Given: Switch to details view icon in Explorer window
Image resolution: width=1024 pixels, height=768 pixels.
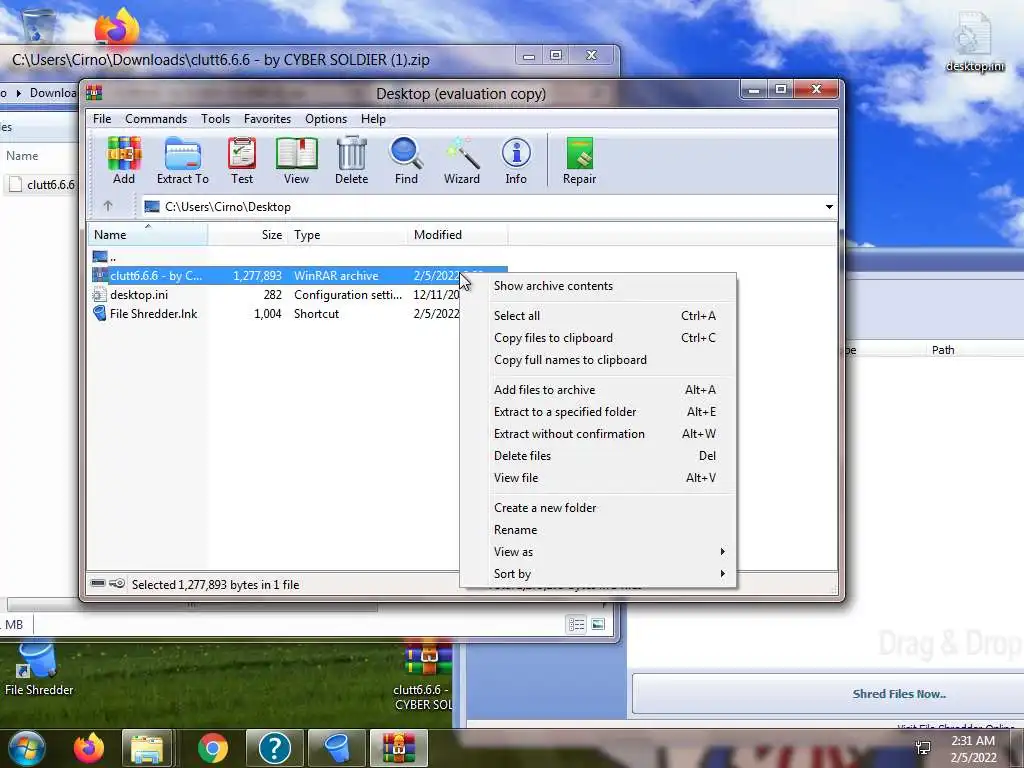Looking at the screenshot, I should (577, 625).
